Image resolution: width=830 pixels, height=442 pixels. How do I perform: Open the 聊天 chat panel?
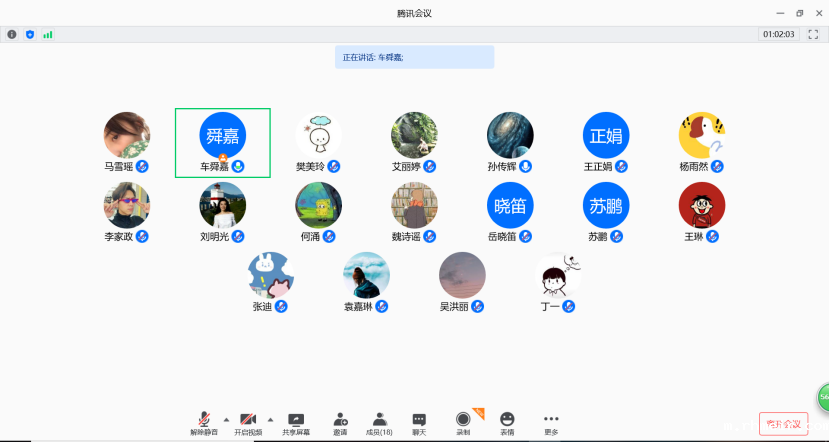(x=419, y=422)
